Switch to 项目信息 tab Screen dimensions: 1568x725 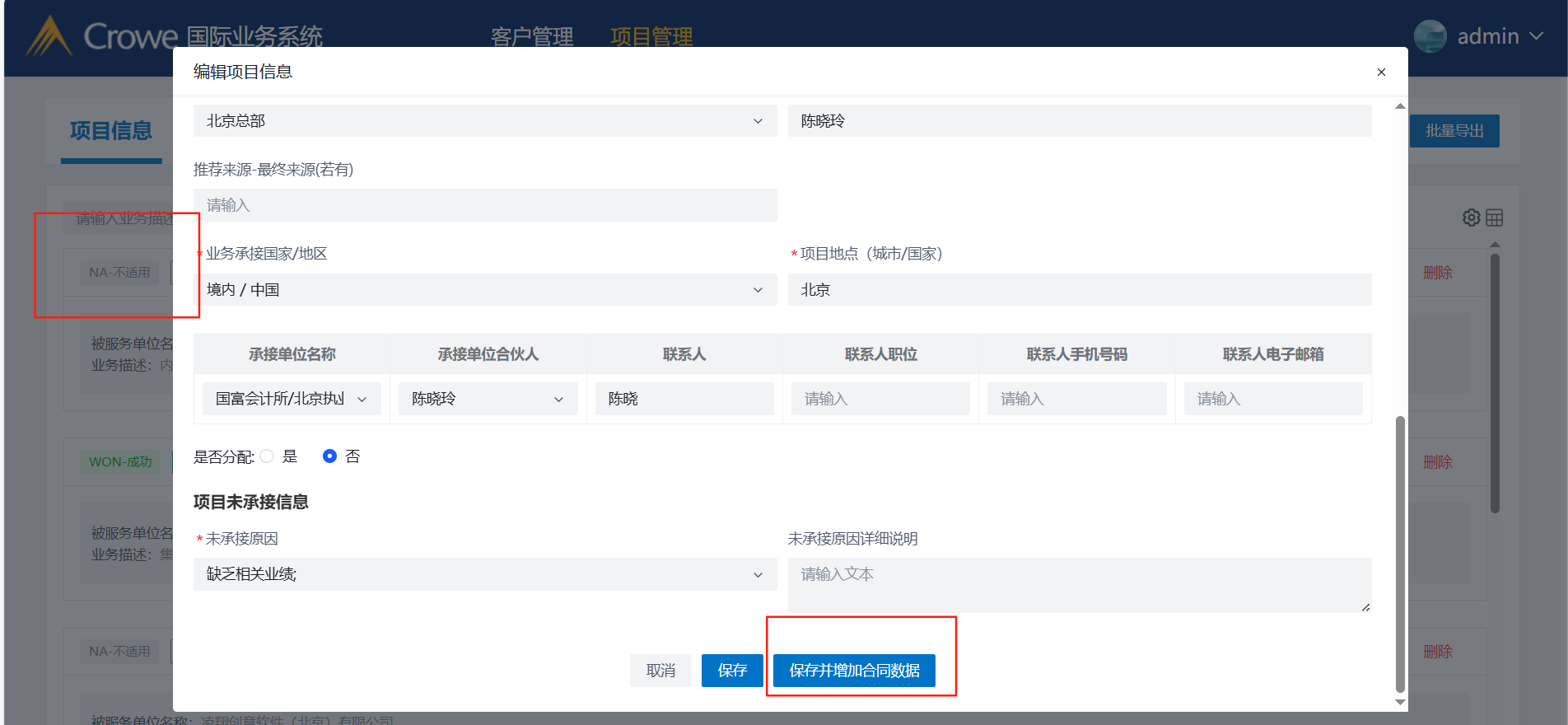click(111, 131)
